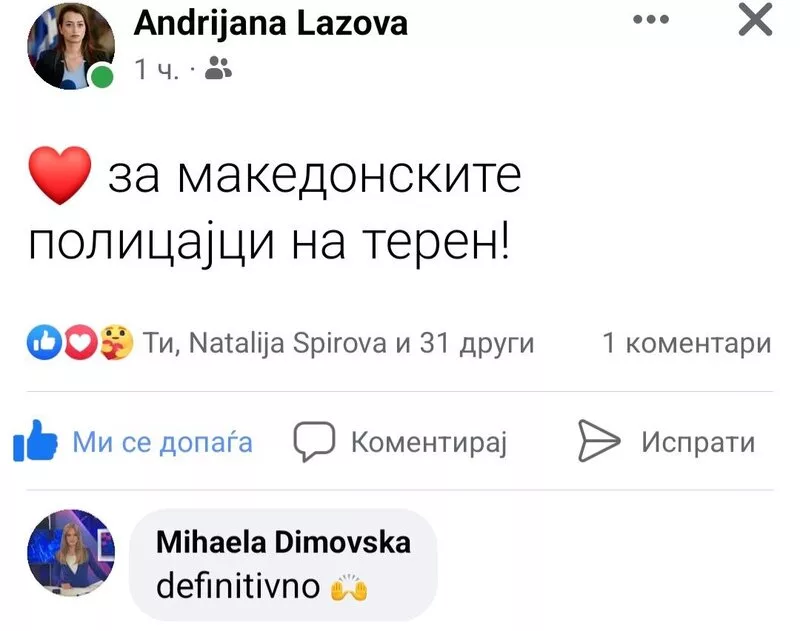View people who reacted: Natalija Spirova and others
Image resolution: width=800 pixels, height=631 pixels.
pos(339,344)
